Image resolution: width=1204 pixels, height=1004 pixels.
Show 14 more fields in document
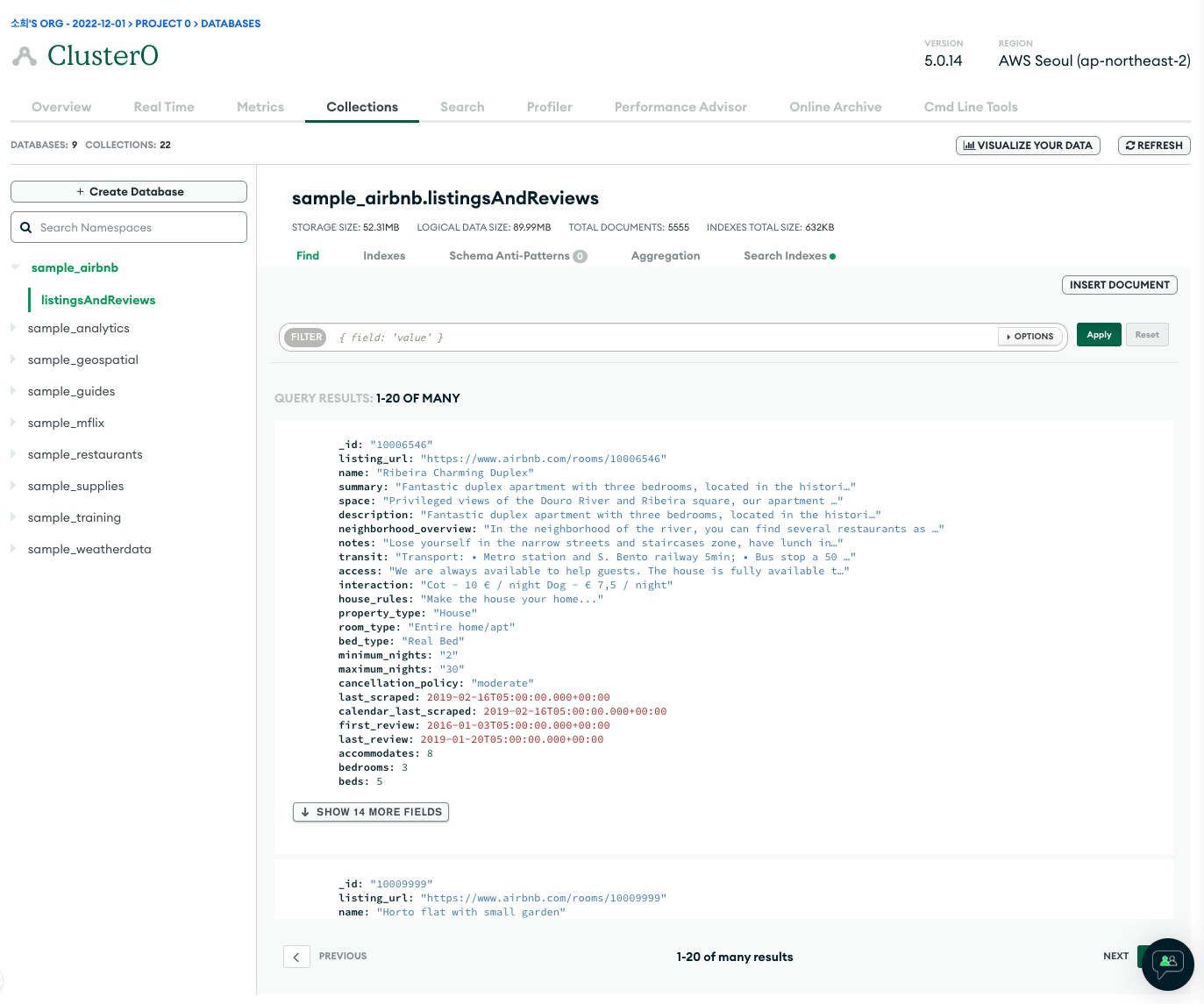(371, 812)
